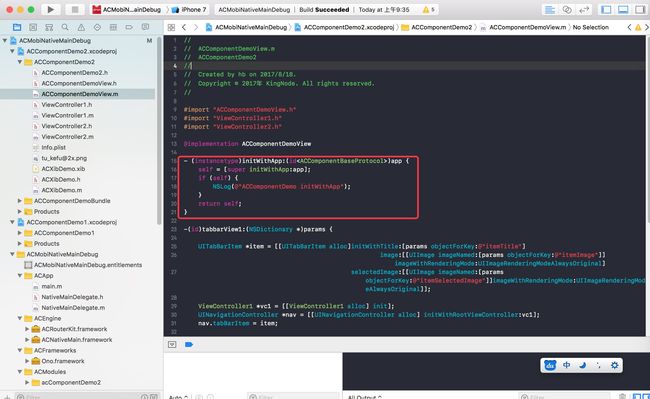The width and height of the screenshot is (650, 399).
Task: Collapse the ACApp group
Action: pyautogui.click(x=19, y=276)
